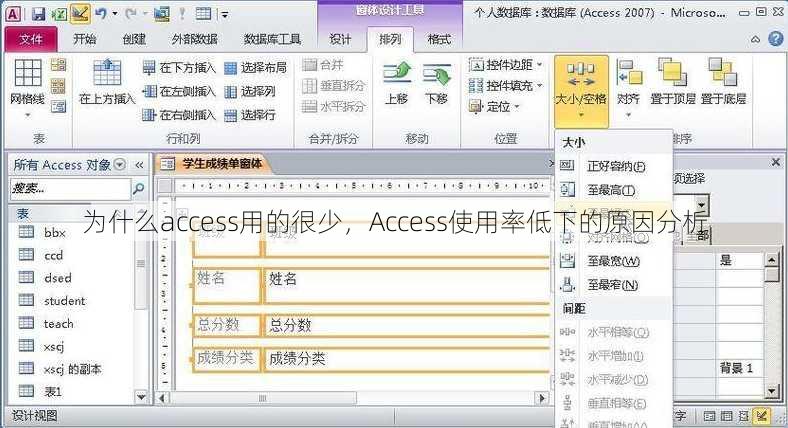The width and height of the screenshot is (788, 428).
Task: Click the 学生成绩单窗体 form tab
Action: tap(213, 163)
